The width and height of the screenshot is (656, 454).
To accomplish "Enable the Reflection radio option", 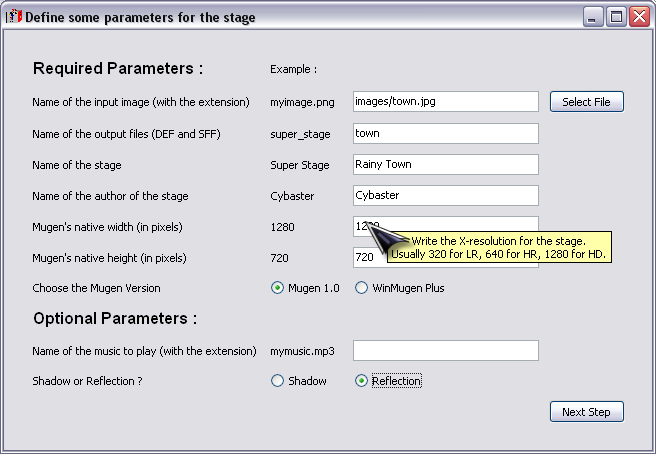I will pos(362,381).
